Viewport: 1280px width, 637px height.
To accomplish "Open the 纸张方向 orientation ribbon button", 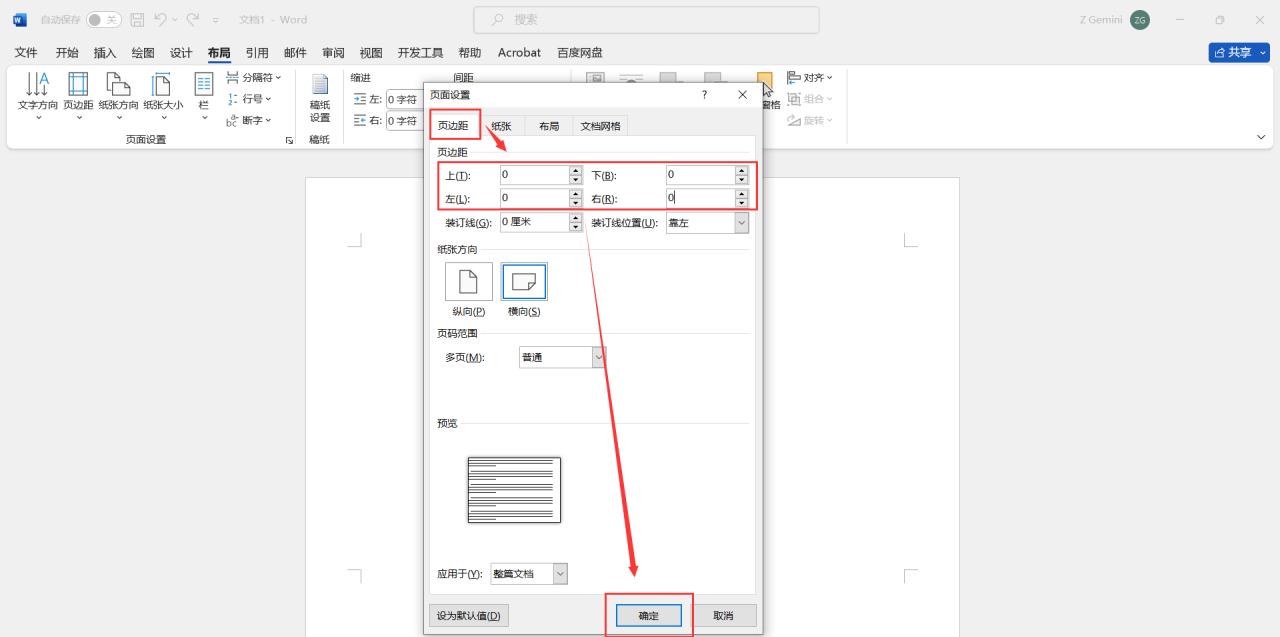I will click(x=119, y=96).
